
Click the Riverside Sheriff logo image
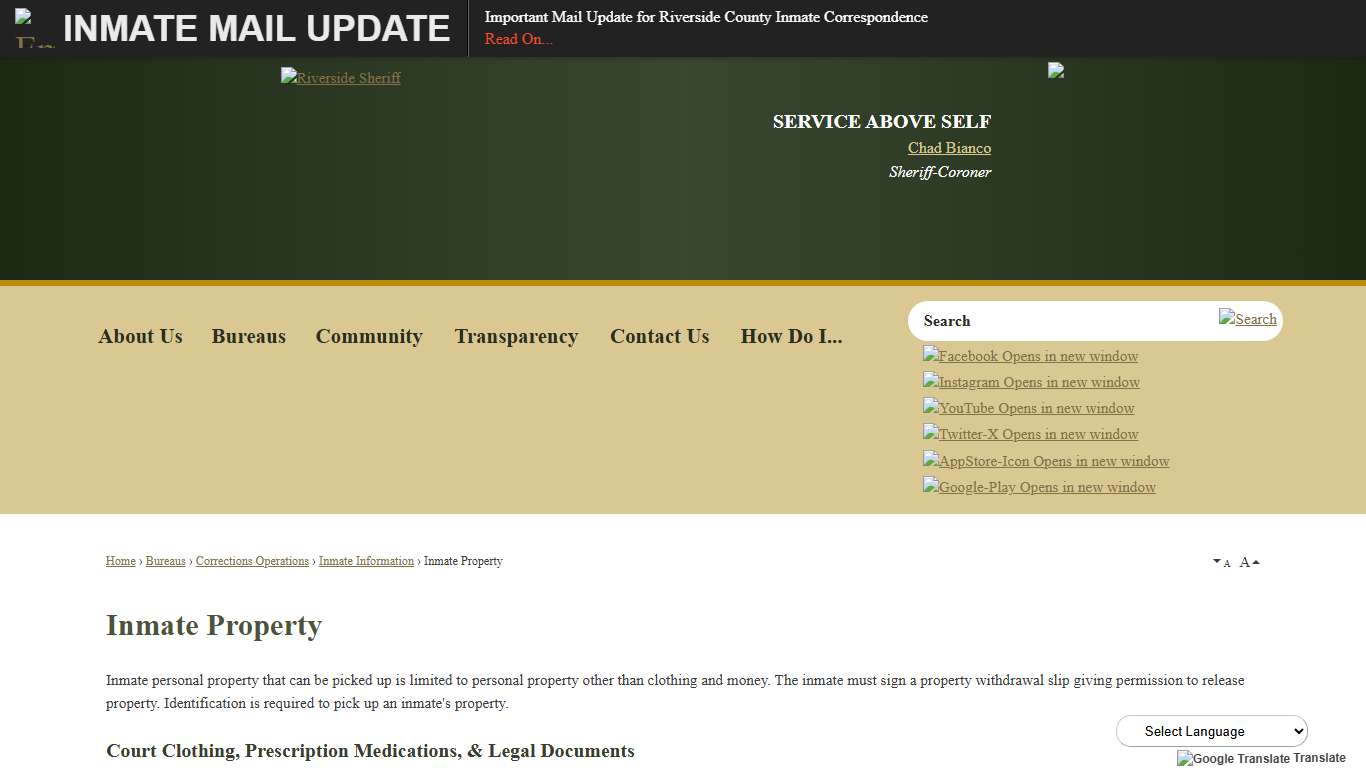tap(340, 77)
